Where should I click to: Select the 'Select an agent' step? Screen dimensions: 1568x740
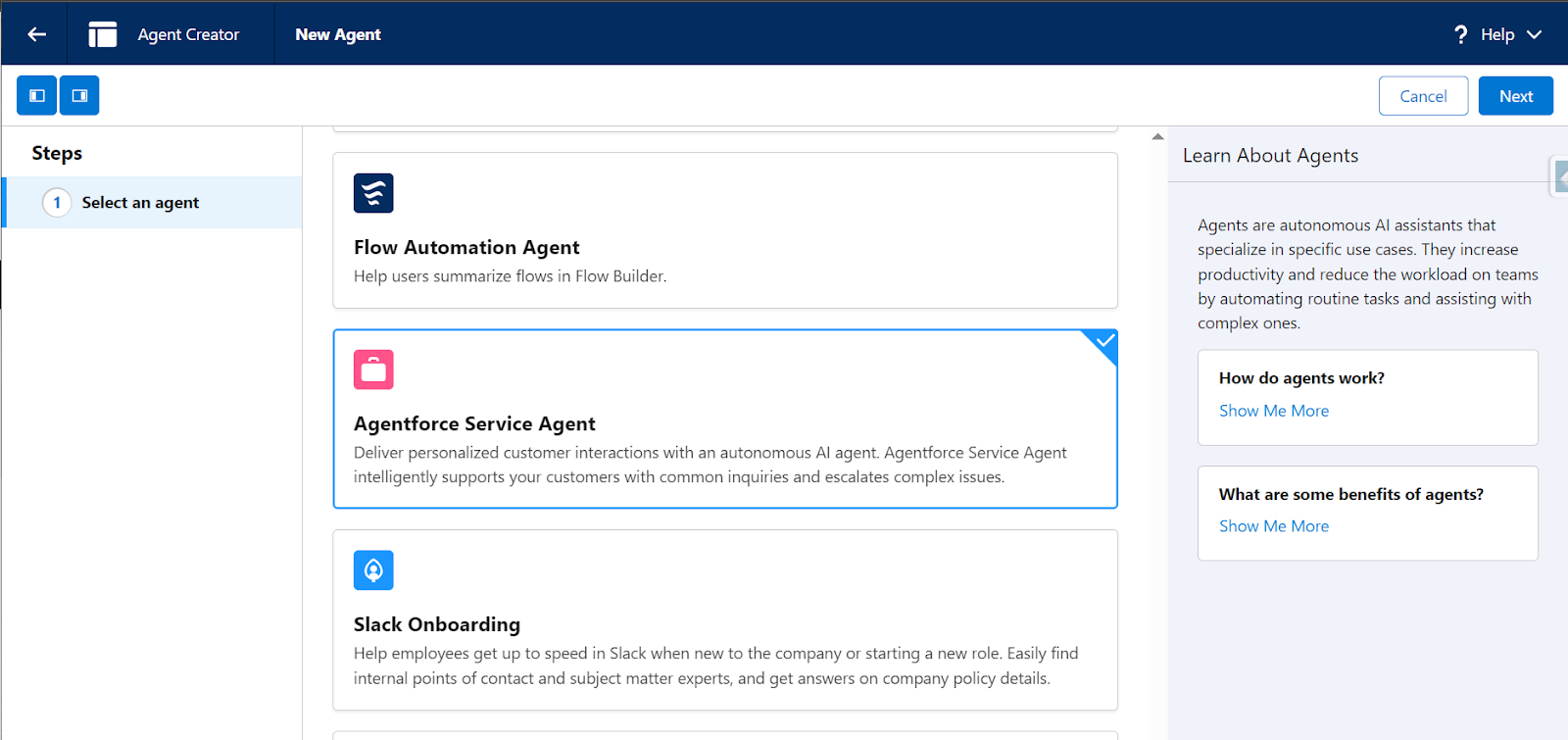(140, 203)
